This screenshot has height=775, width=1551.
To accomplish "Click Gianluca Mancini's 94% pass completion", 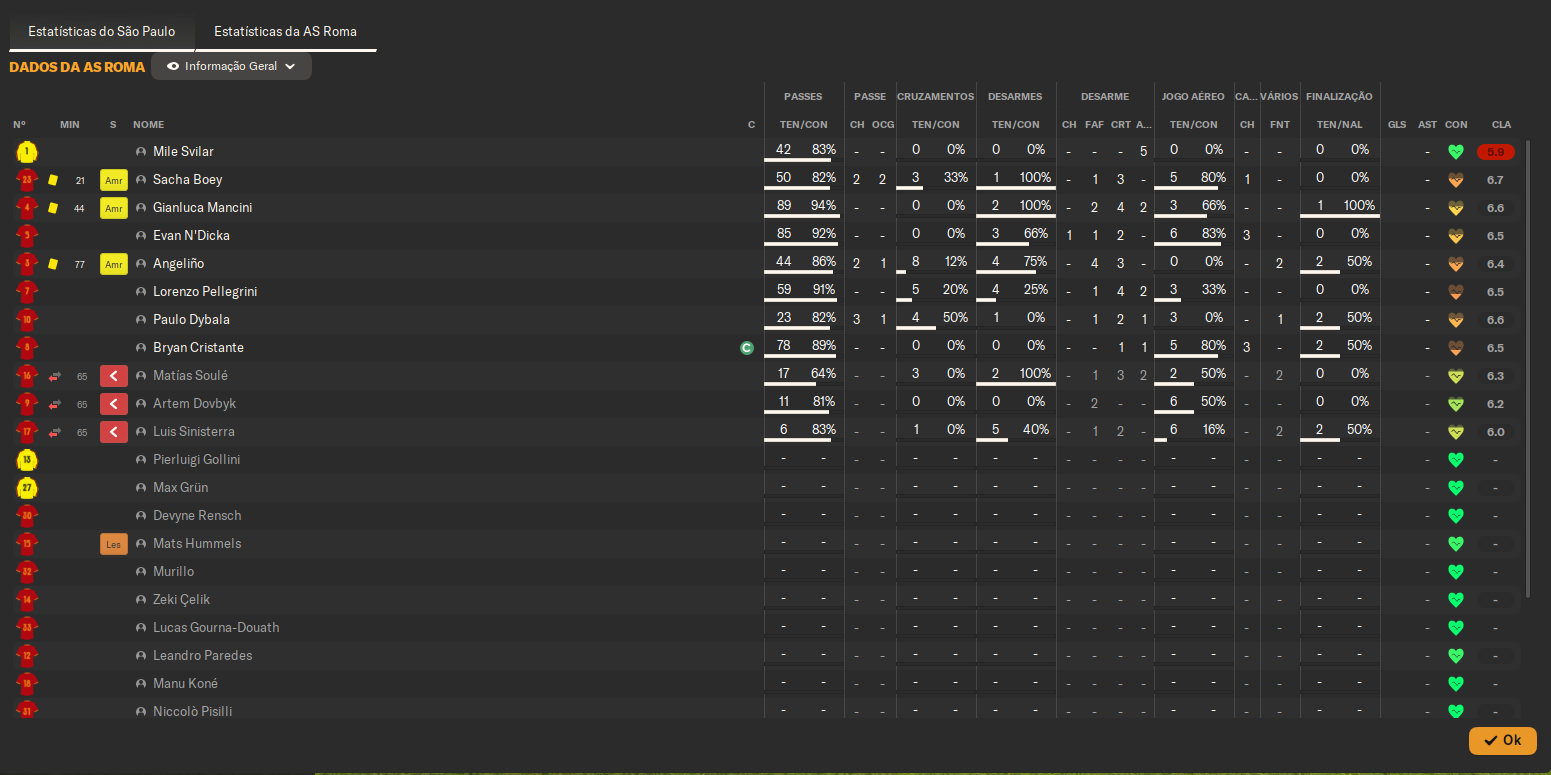I will 823,206.
